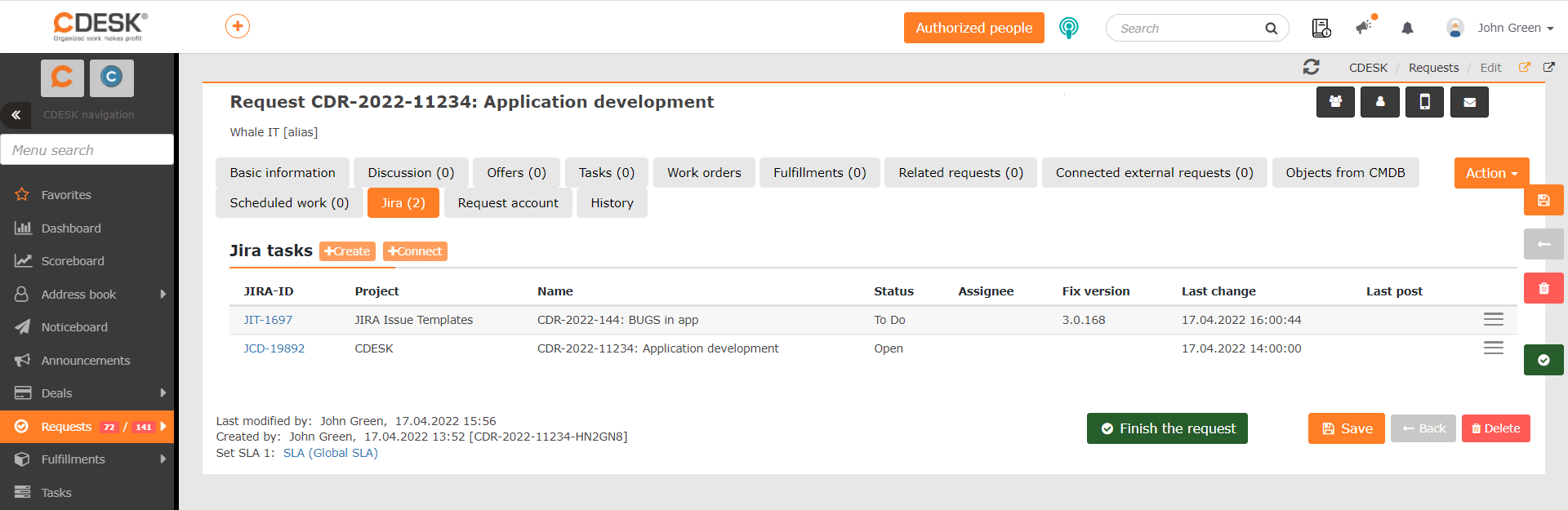Switch to Basic information tab
Image resolution: width=1568 pixels, height=510 pixels.
[x=283, y=173]
